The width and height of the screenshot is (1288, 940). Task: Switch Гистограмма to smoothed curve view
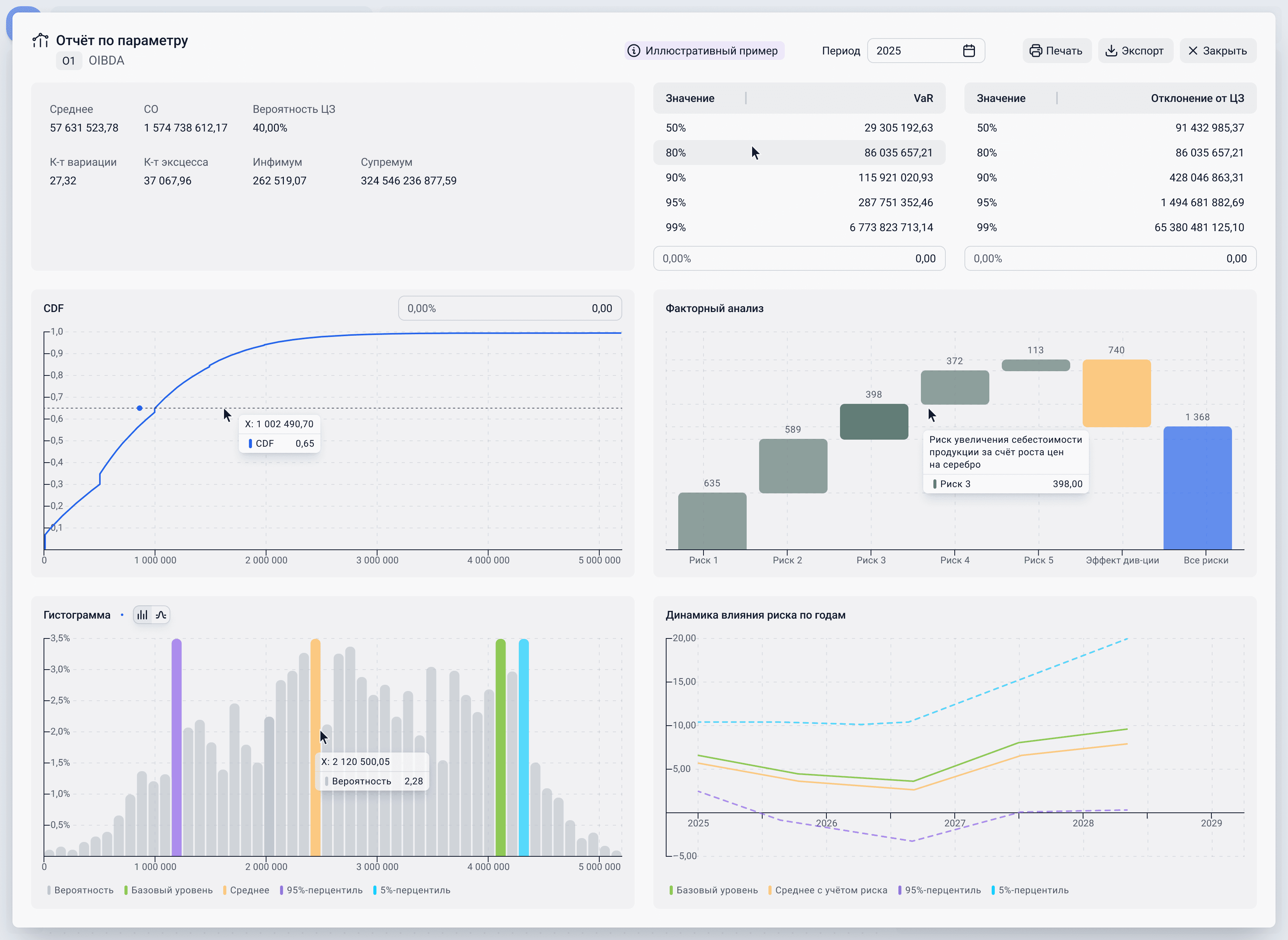point(161,614)
